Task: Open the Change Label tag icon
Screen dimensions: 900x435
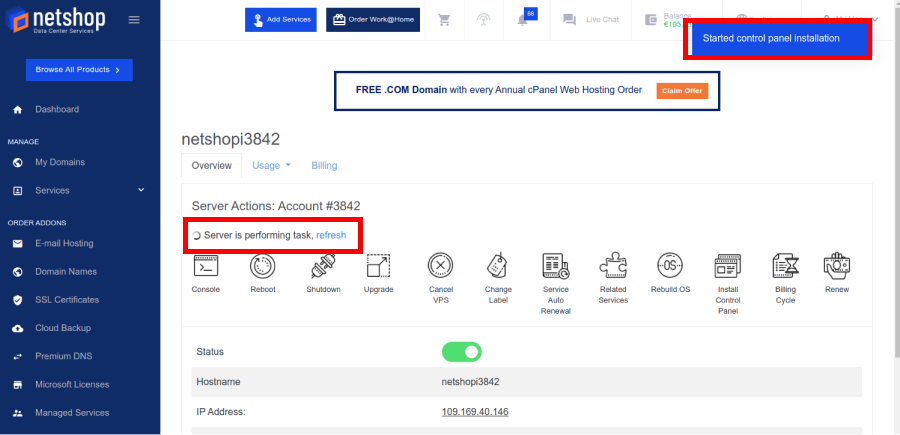Action: point(498,266)
